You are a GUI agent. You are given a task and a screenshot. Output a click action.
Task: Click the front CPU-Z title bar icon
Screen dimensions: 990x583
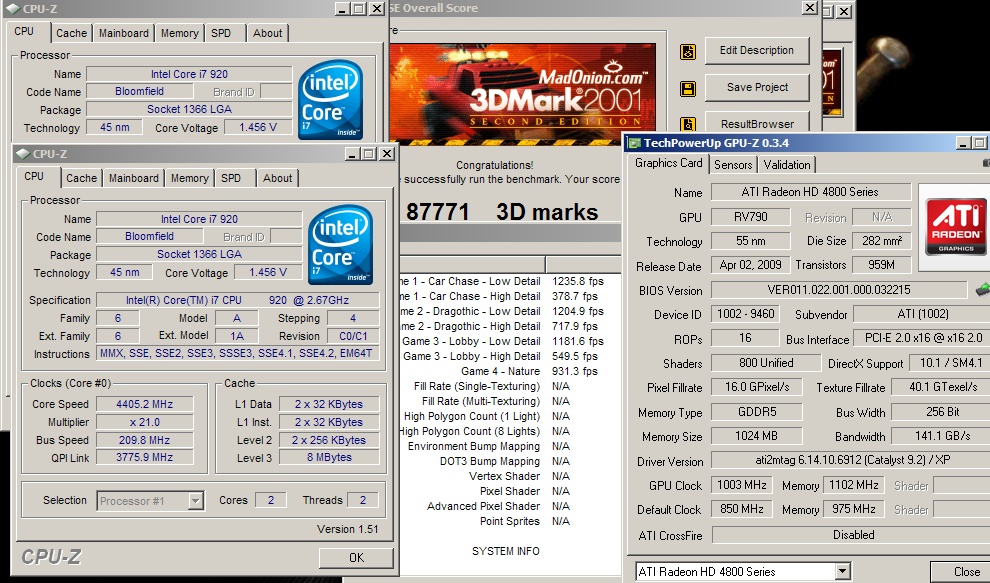(23, 153)
